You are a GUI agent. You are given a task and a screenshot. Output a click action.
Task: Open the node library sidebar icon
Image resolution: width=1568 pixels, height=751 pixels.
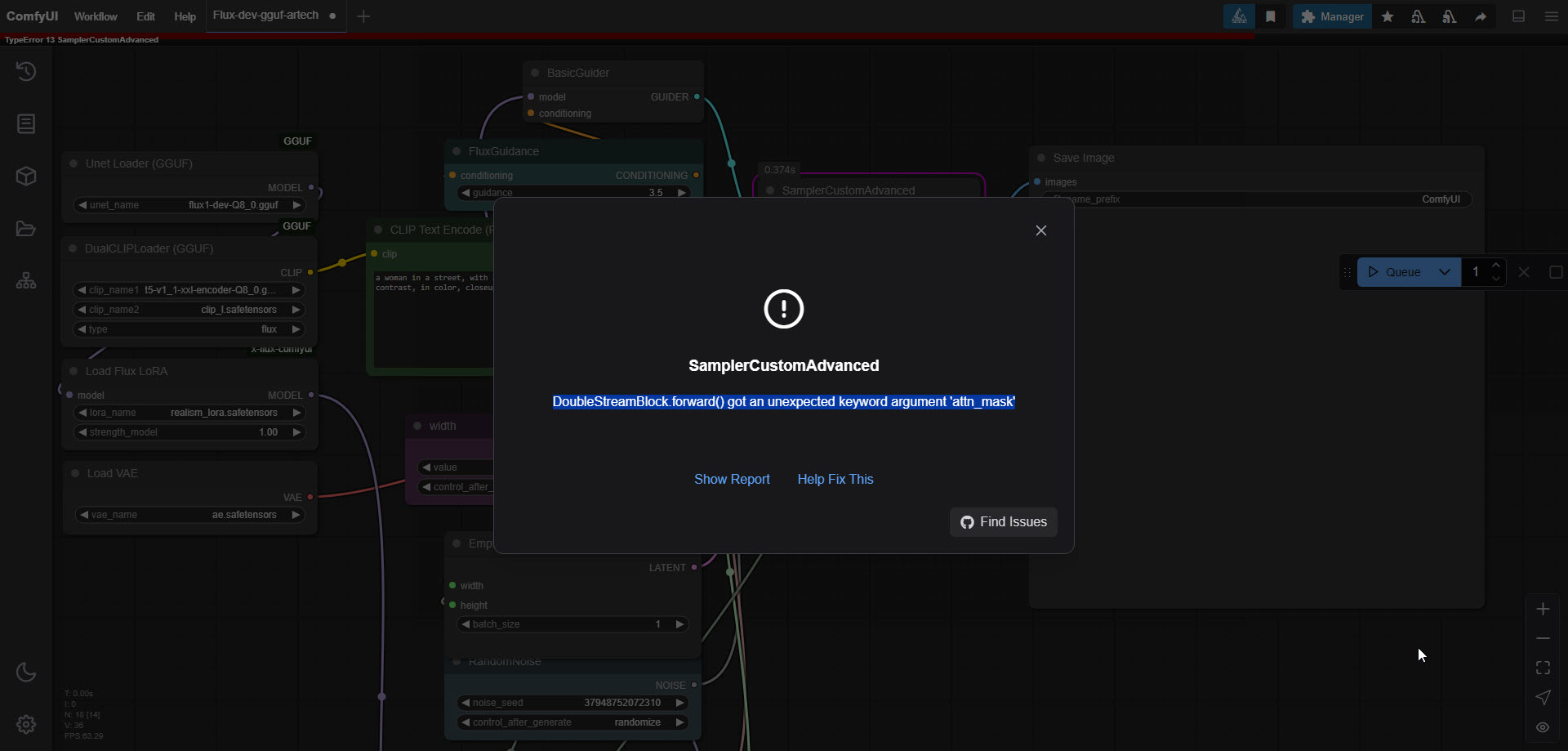coord(26,124)
